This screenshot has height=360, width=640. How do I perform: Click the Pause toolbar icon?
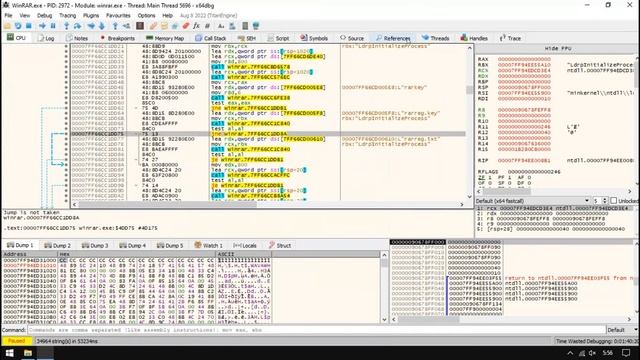(53, 26)
